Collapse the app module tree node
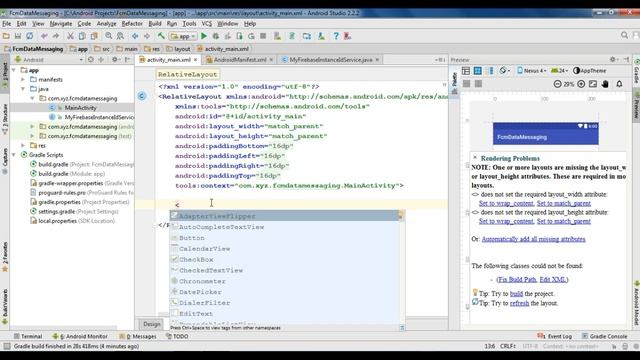Screen dimensions: 640x360 click(x=14, y=70)
